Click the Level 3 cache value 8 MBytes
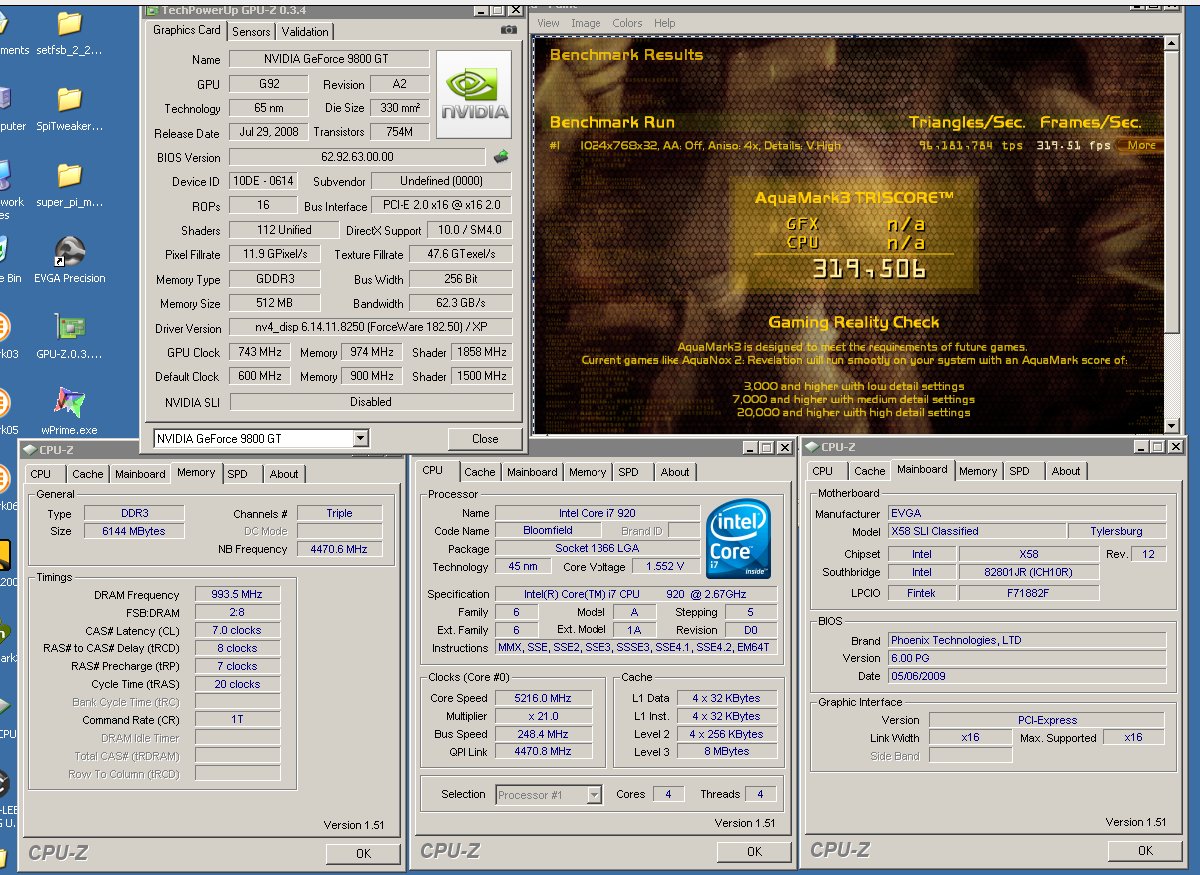This screenshot has height=875, width=1200. click(726, 752)
